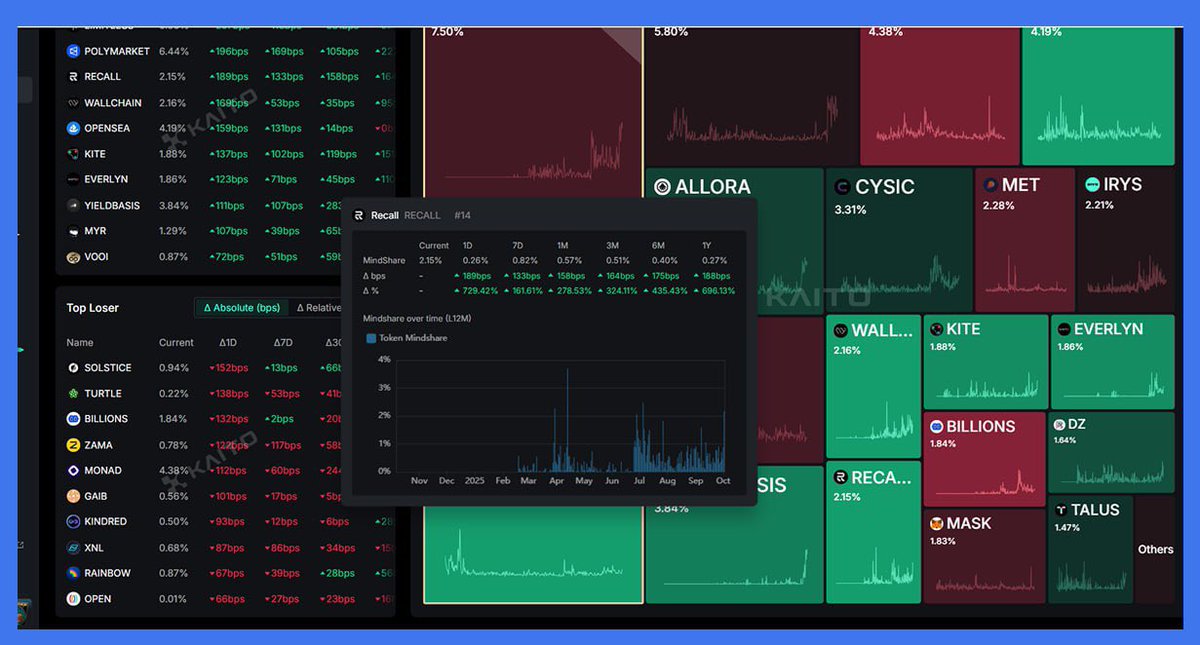The height and width of the screenshot is (645, 1200).
Task: Sort Top Loser by Current column
Action: coord(176,343)
